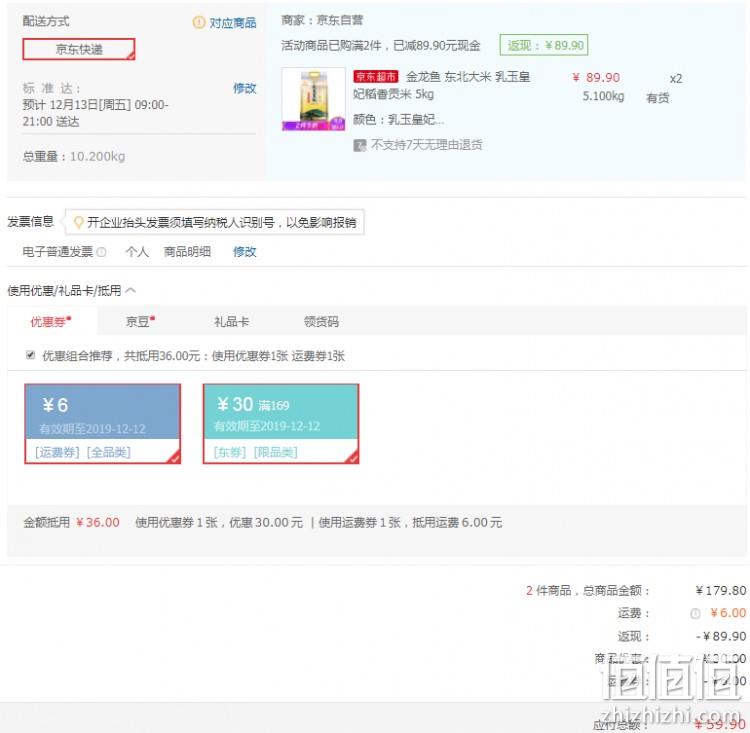Select 京东快递 delivery method

[x=79, y=49]
